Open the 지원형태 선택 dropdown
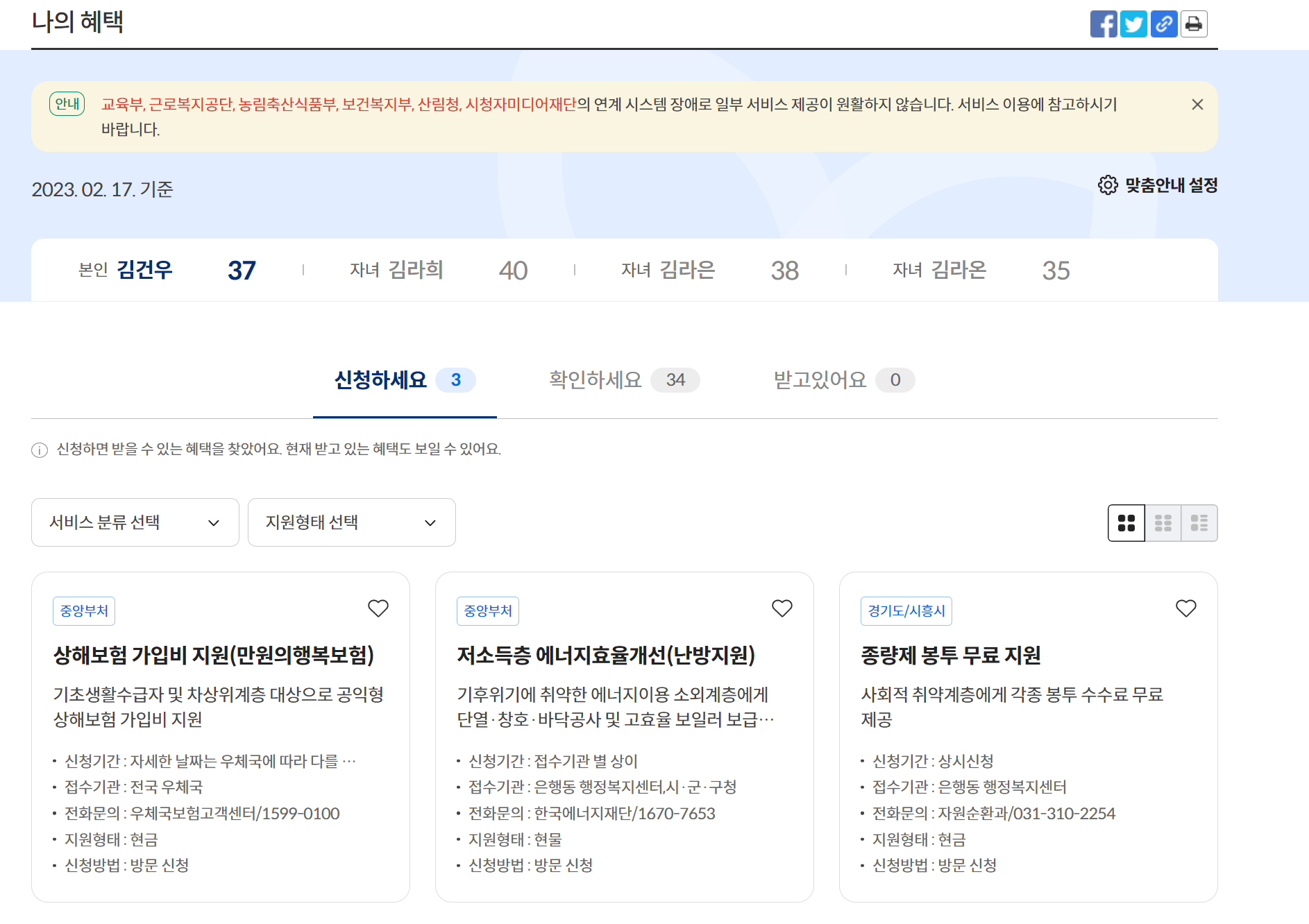Viewport: 1309px width, 924px height. pyautogui.click(x=351, y=523)
